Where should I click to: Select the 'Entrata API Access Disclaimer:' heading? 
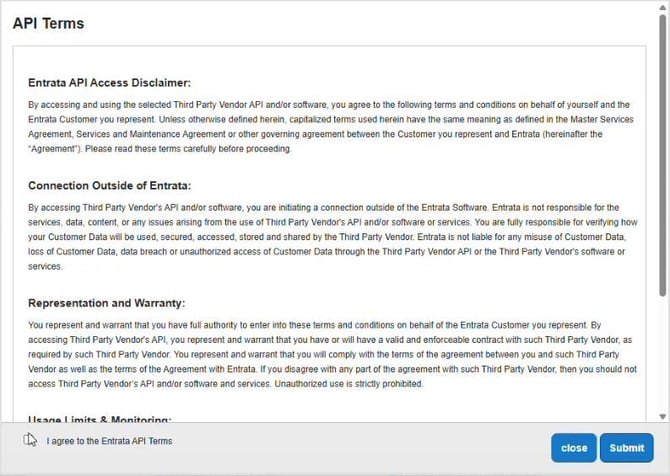[x=109, y=83]
